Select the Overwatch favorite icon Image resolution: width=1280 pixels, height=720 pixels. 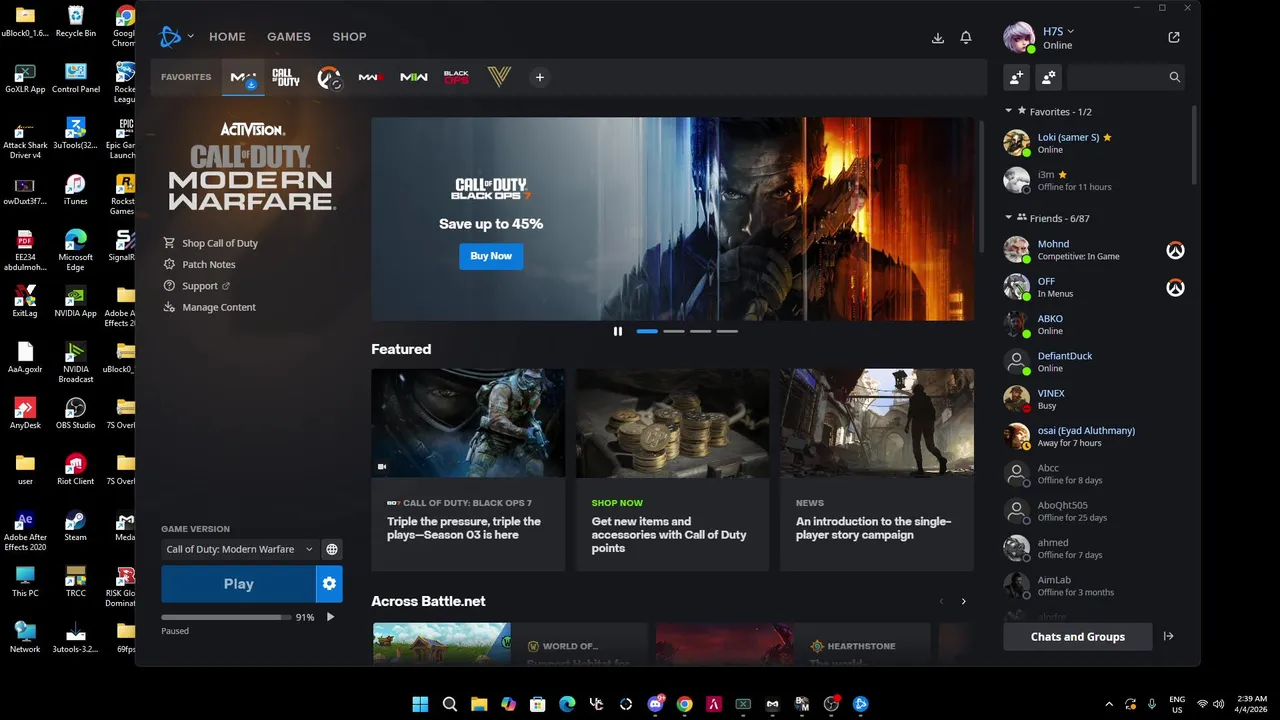pos(329,77)
